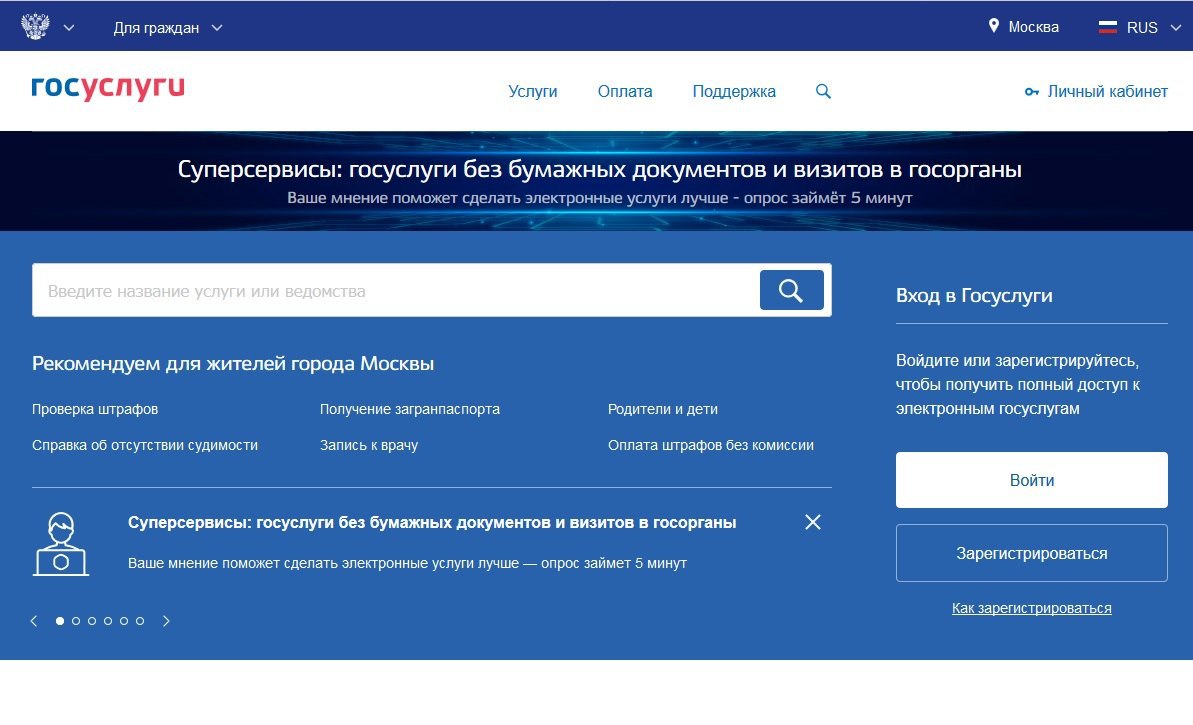Open the 'Получение загранпаспорта' link
The image size is (1193, 725).
[x=409, y=409]
